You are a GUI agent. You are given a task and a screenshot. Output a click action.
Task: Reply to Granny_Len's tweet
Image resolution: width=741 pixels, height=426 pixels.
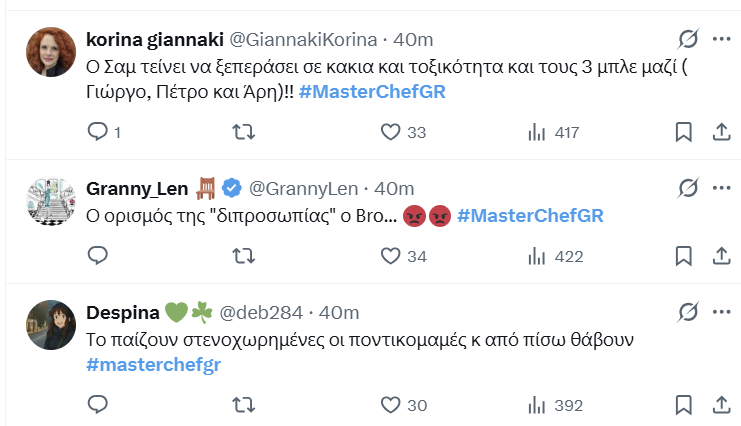click(98, 257)
